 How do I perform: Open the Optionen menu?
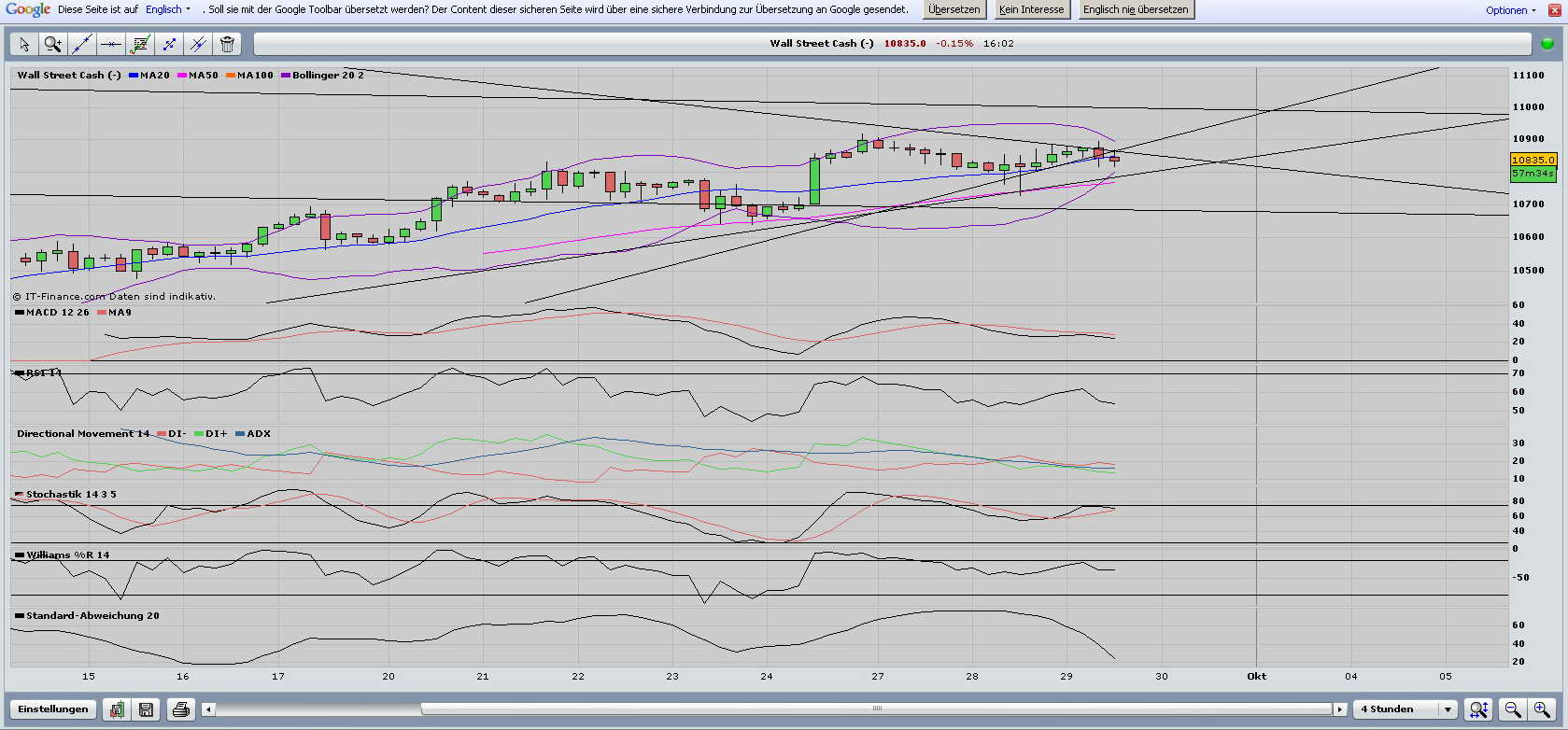[x=1510, y=10]
